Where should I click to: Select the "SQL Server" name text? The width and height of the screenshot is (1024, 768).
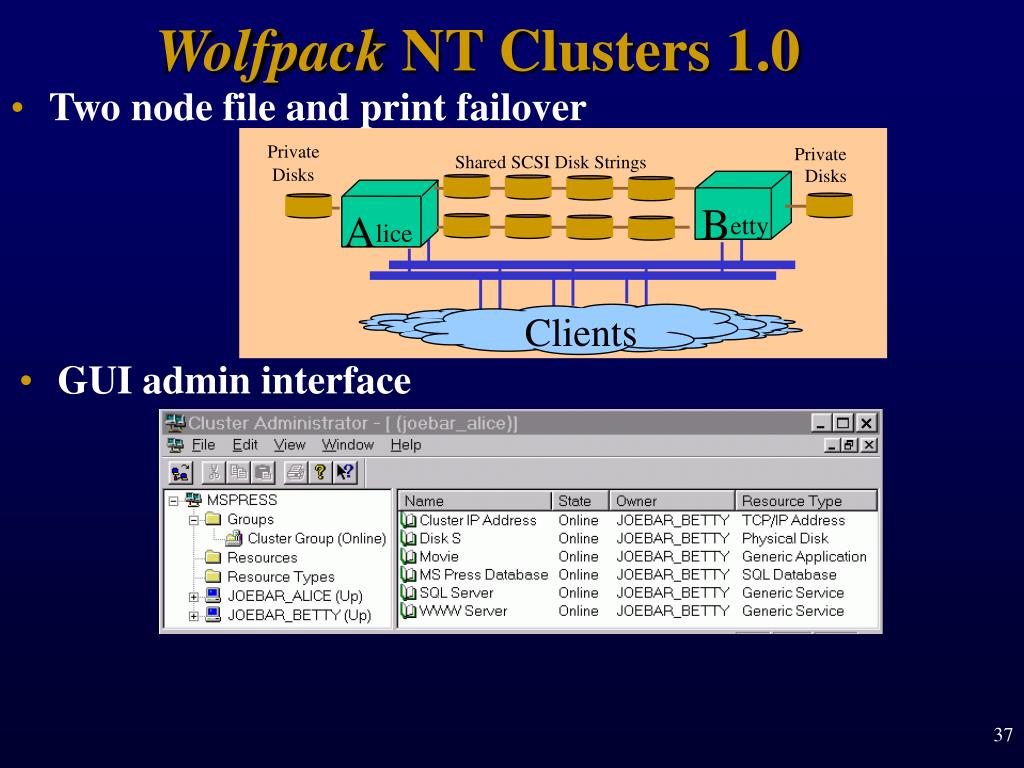(456, 593)
